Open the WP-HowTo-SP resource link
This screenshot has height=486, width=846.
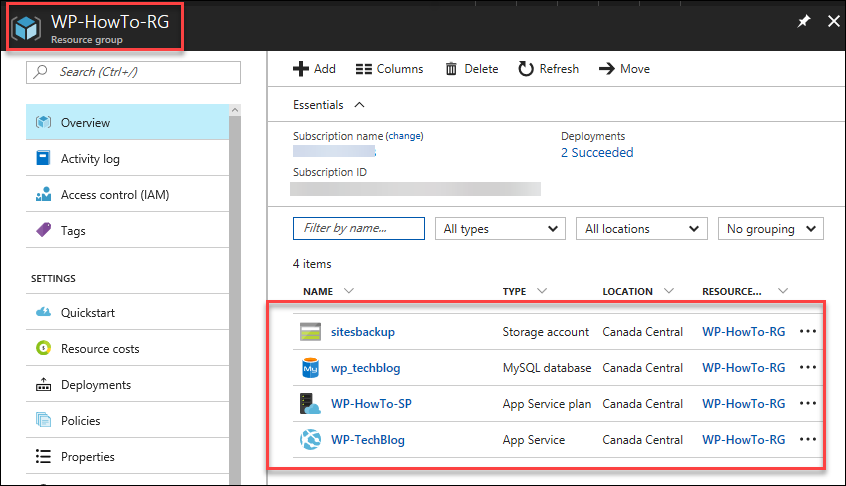(371, 403)
